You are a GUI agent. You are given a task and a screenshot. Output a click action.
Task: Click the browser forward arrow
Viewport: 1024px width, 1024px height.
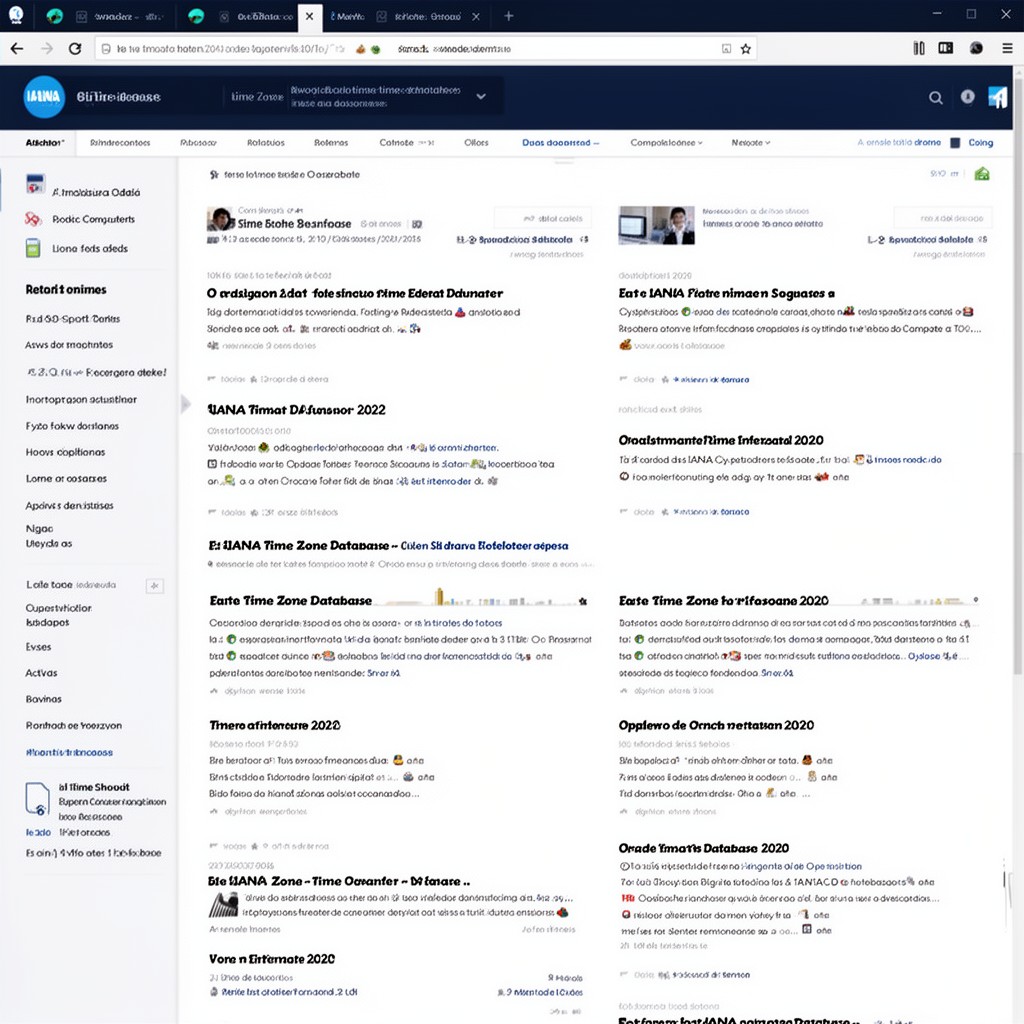click(47, 48)
